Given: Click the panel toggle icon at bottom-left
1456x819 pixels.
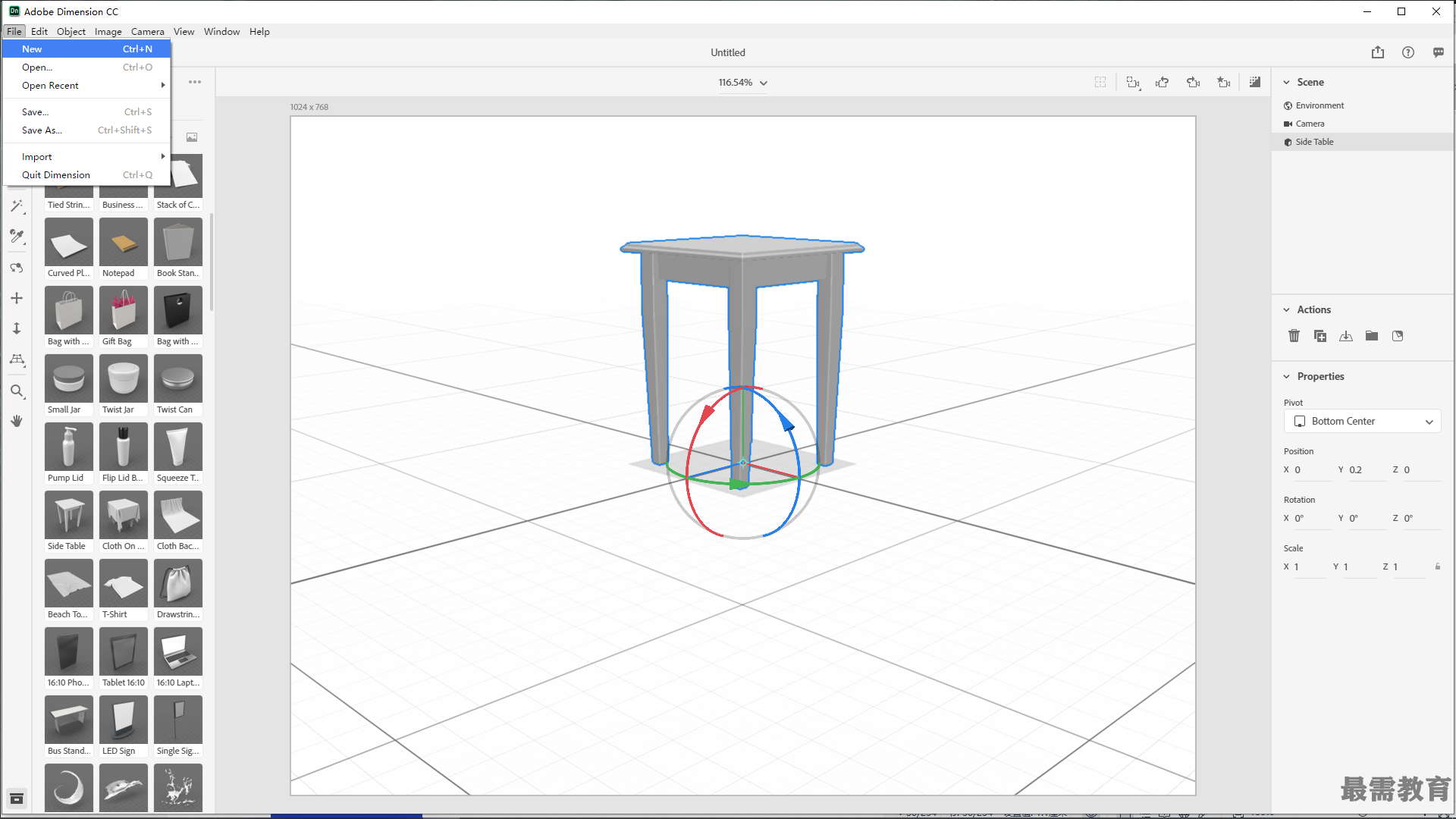Looking at the screenshot, I should click(x=17, y=799).
